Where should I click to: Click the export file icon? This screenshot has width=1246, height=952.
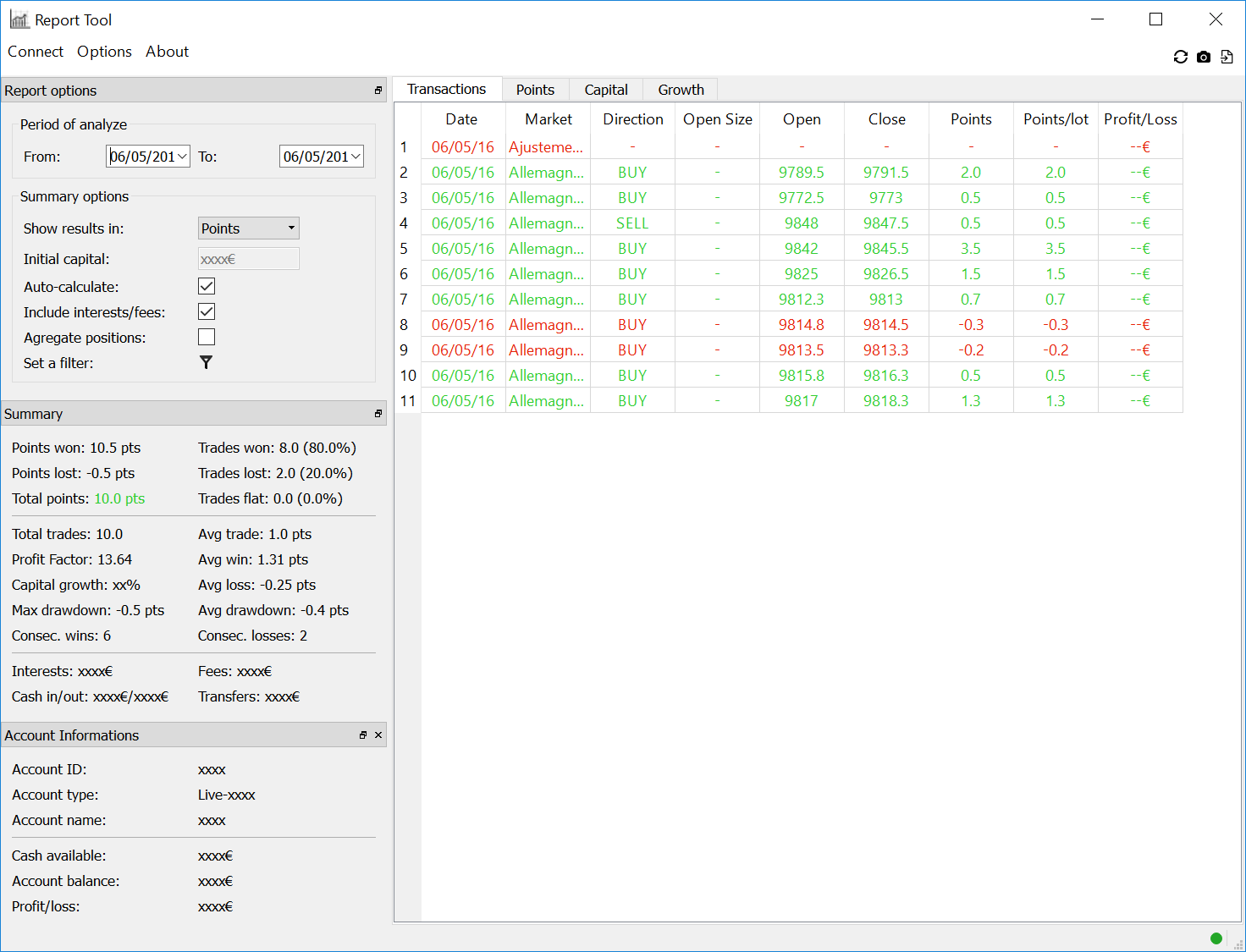click(1227, 57)
